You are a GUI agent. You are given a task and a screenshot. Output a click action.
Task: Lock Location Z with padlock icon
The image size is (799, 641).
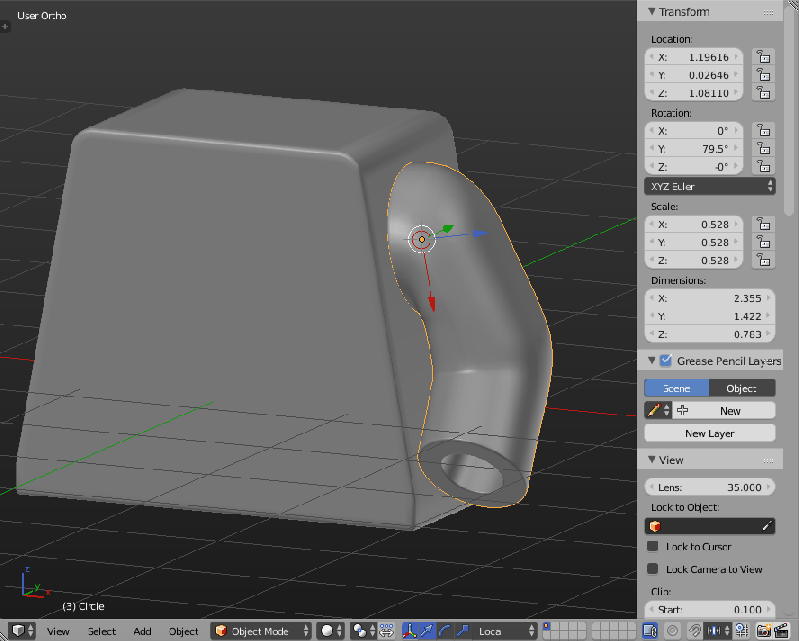click(763, 93)
